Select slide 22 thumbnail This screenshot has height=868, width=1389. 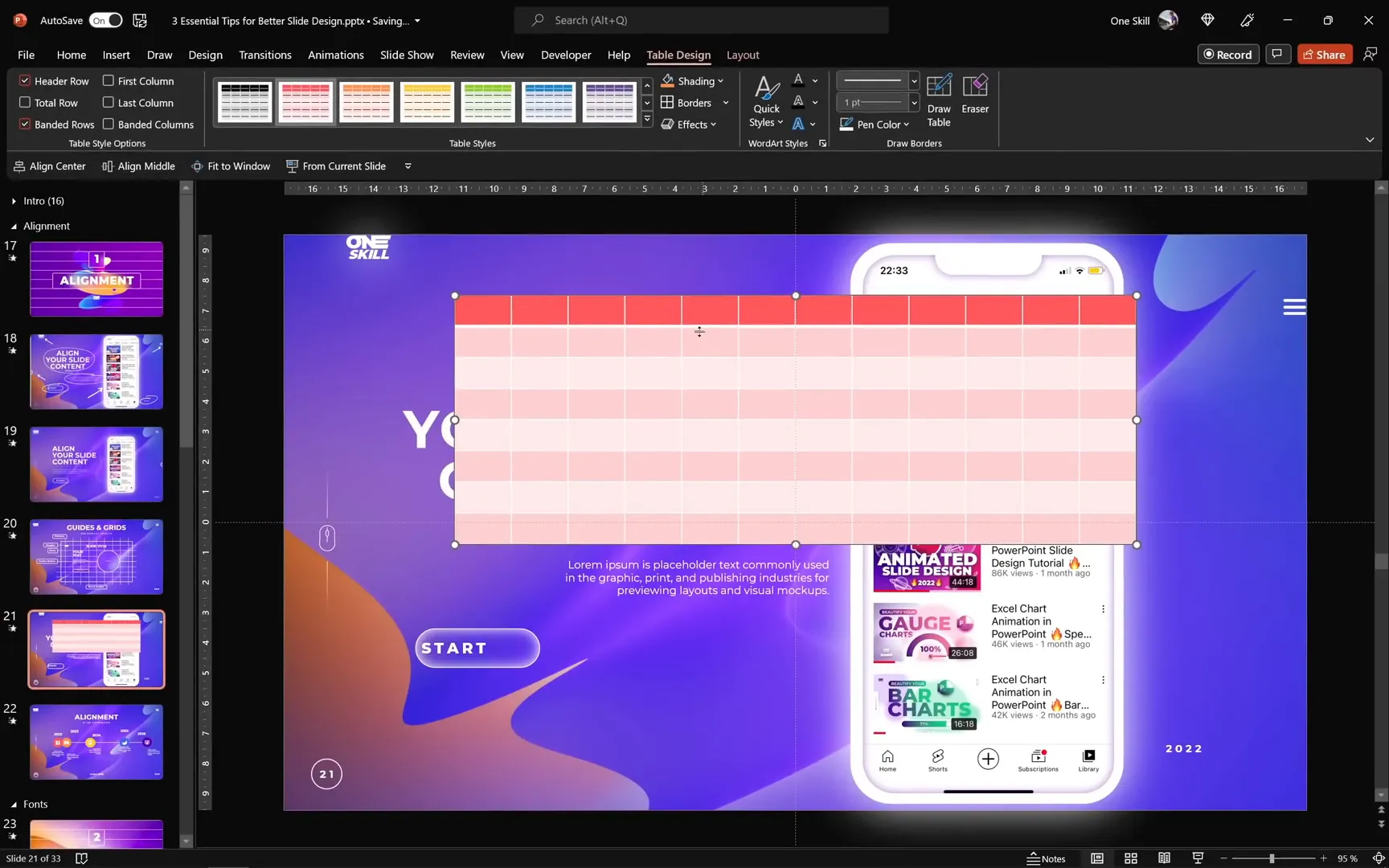[x=96, y=742]
